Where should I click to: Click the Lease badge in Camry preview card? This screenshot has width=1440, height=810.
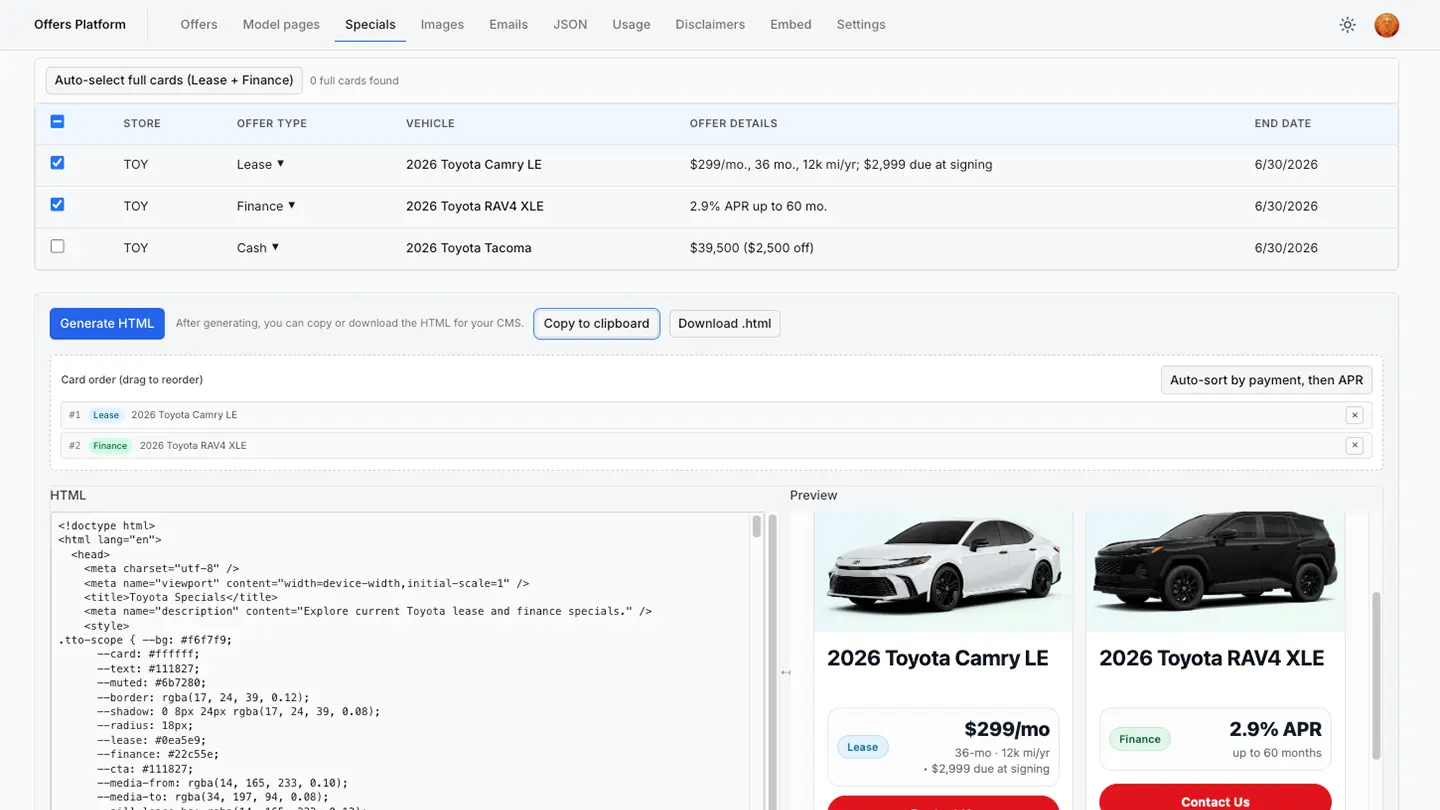pos(862,747)
